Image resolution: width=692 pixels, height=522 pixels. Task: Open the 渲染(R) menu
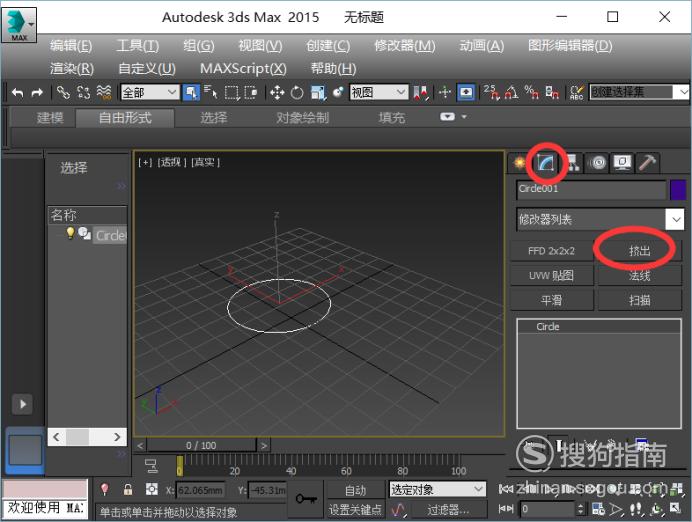pyautogui.click(x=72, y=69)
